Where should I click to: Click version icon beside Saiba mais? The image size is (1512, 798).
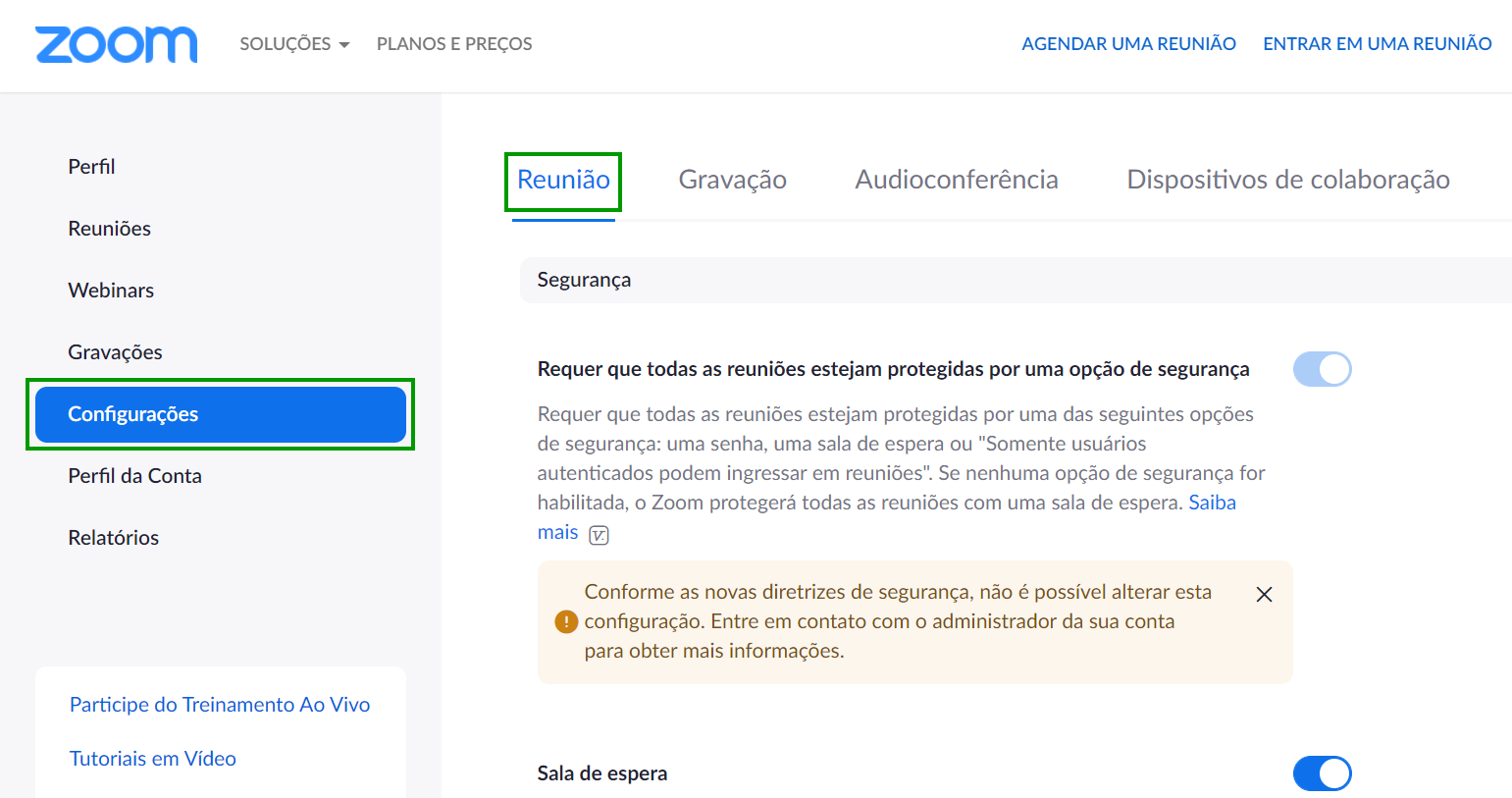599,535
